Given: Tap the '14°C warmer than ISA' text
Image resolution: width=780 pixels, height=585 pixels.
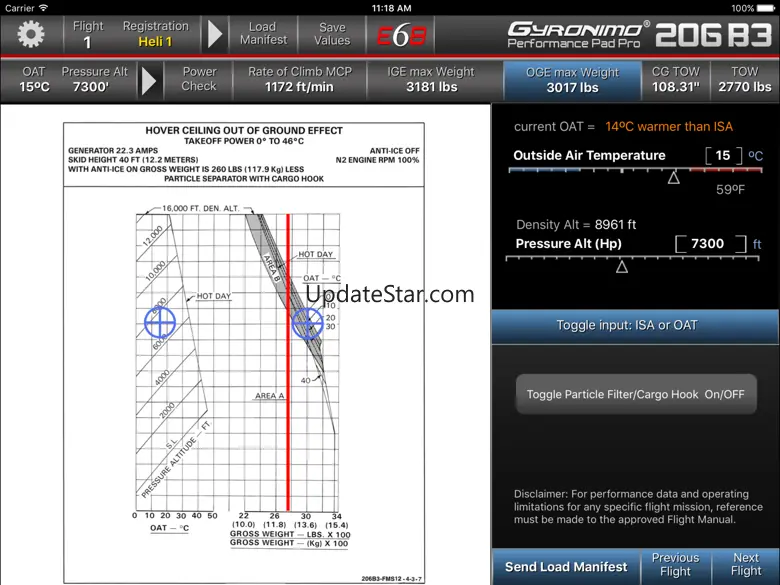Looking at the screenshot, I should (x=669, y=127).
